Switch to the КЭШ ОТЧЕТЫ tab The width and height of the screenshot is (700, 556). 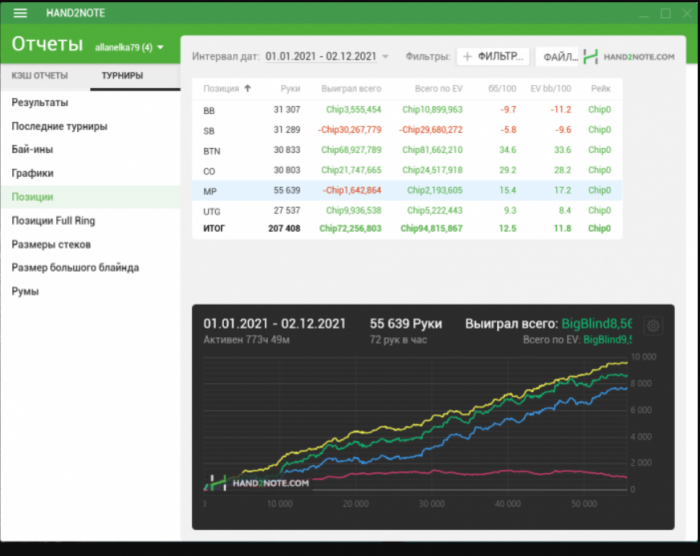click(40, 76)
